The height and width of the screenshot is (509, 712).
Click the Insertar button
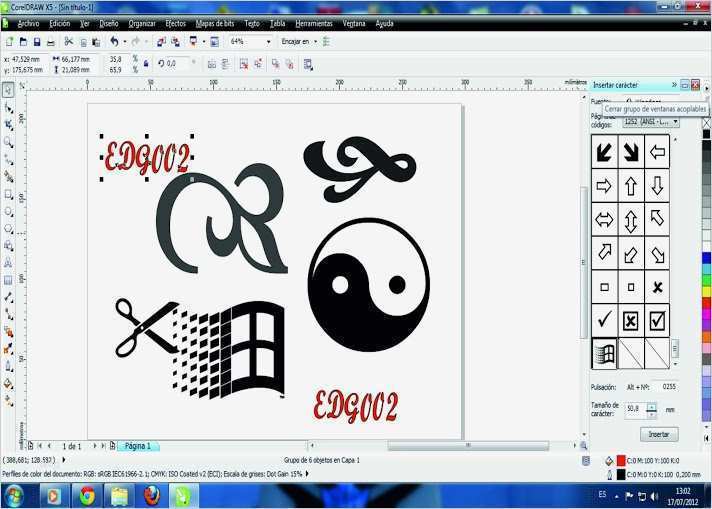659,434
